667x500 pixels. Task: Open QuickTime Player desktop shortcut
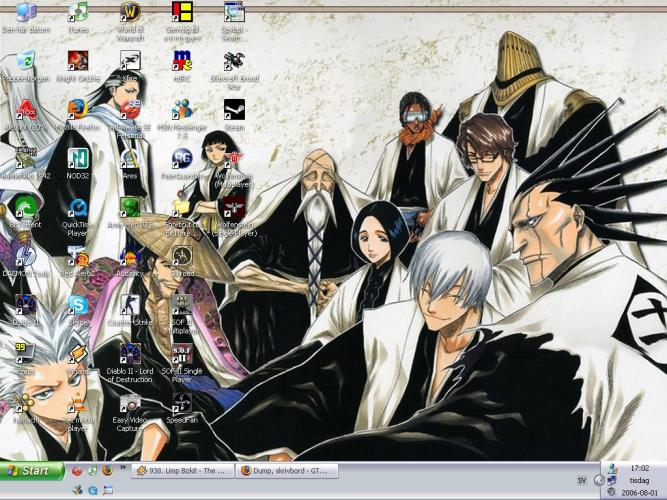point(78,217)
